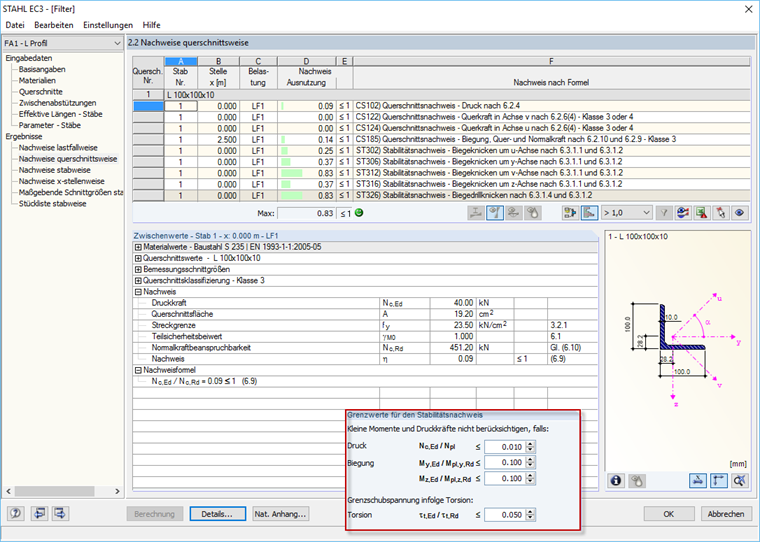760x542 pixels.
Task: Toggle principal axes display in the cross-section graphic
Action: coord(718,481)
